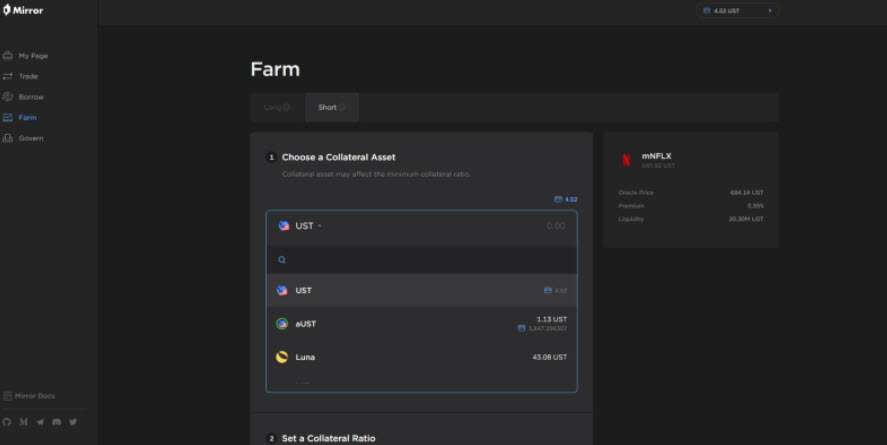Click the Short tab info icon
The width and height of the screenshot is (887, 445).
click(x=342, y=107)
